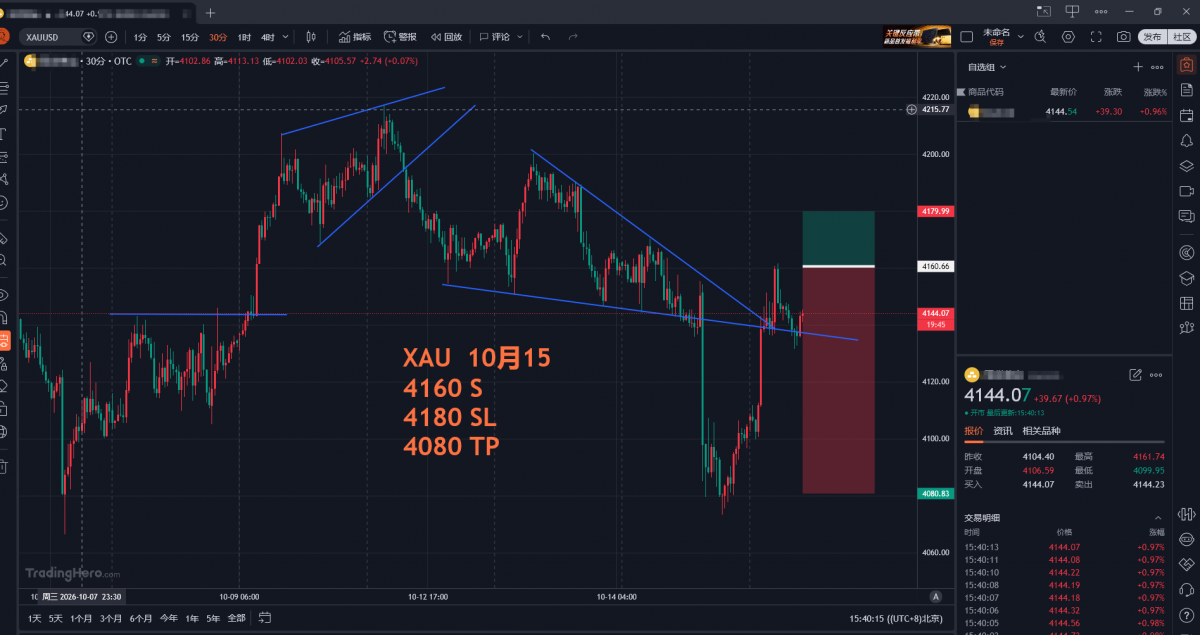This screenshot has width=1200, height=635.
Task: Change the candlestick chart style
Action: pyautogui.click(x=311, y=37)
